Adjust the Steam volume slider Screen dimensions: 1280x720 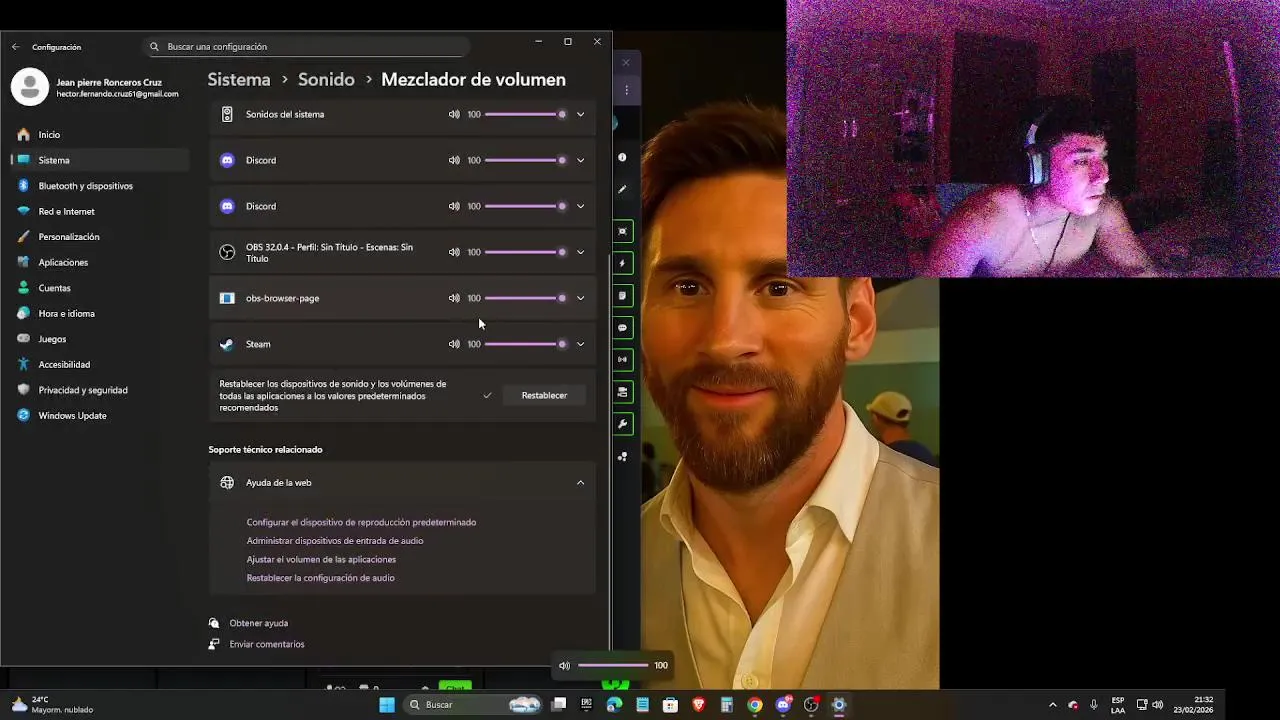coord(526,344)
